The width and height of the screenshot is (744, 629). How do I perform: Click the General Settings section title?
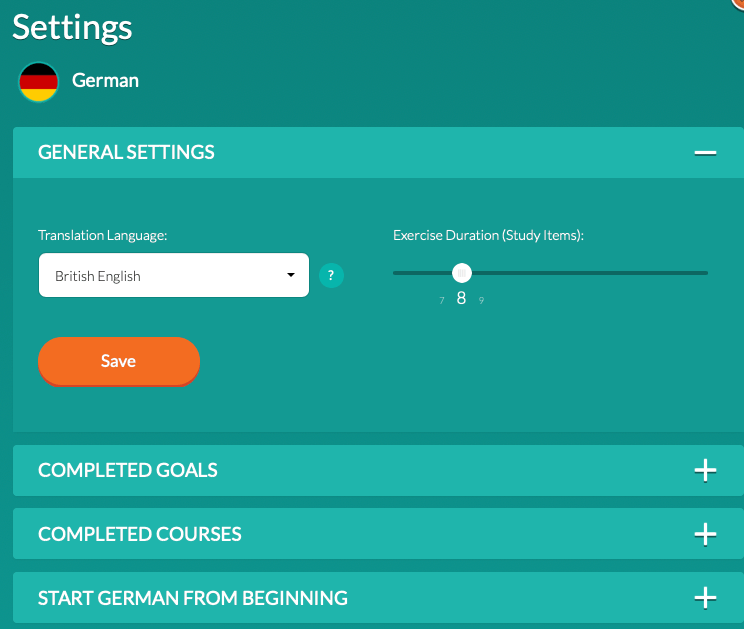point(126,153)
